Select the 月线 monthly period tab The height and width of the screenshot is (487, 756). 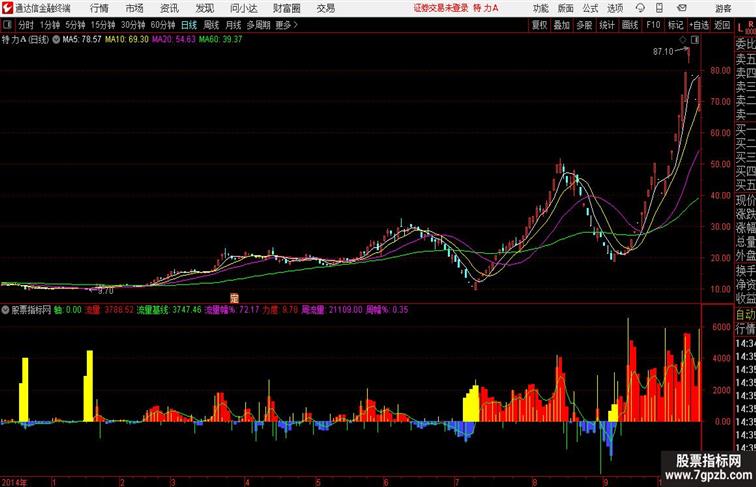pos(233,25)
